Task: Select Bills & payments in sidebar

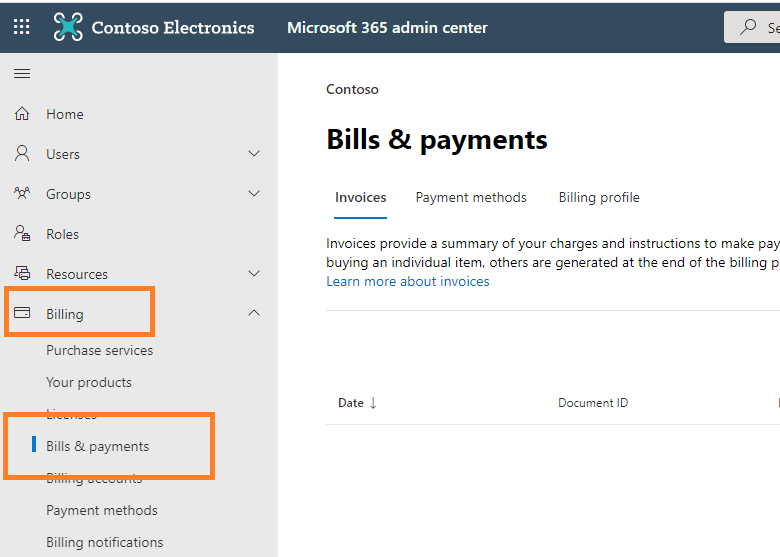Action: point(98,447)
